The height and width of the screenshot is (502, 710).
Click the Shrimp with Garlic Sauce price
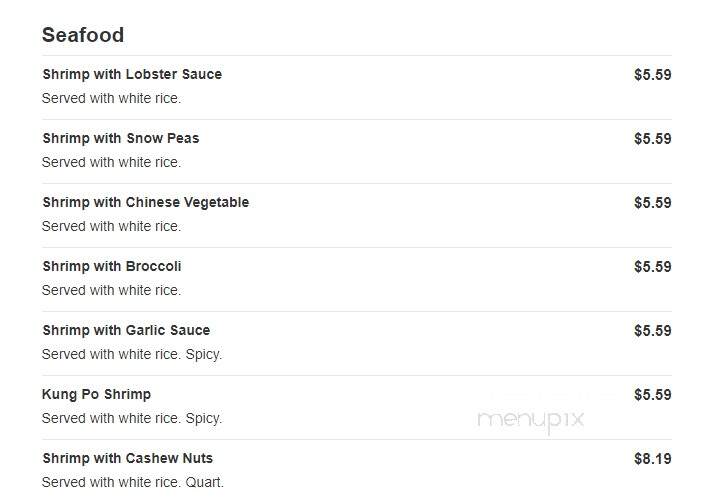point(652,330)
